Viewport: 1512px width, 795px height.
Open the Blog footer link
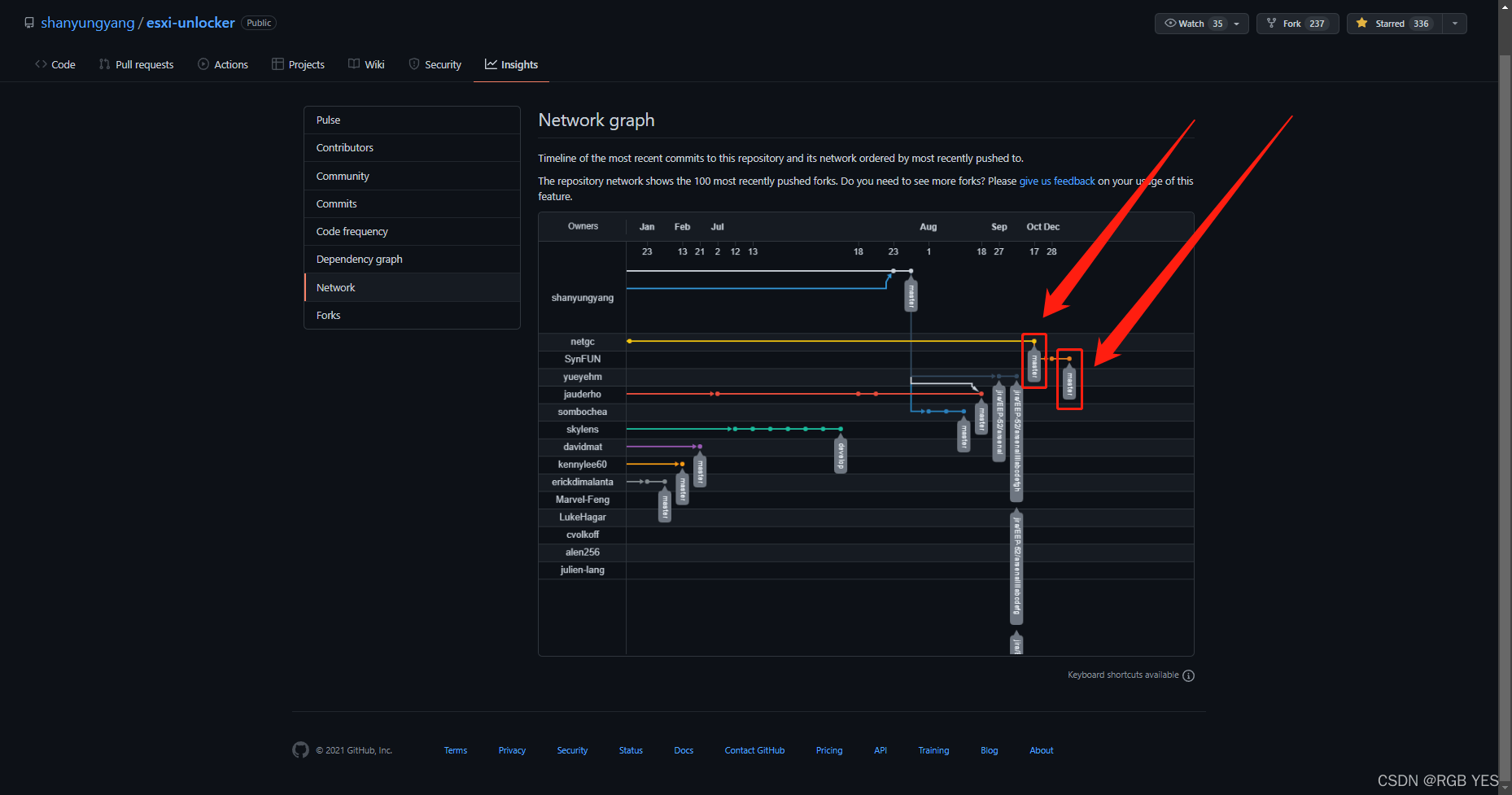(989, 750)
